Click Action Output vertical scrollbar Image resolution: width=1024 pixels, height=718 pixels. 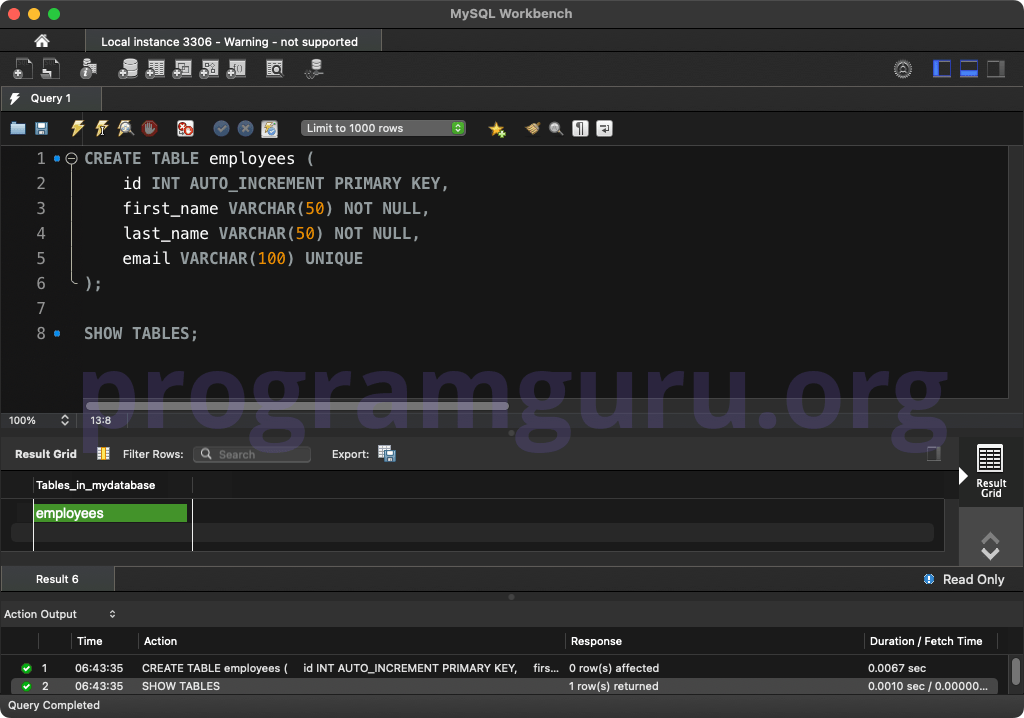click(x=1016, y=671)
